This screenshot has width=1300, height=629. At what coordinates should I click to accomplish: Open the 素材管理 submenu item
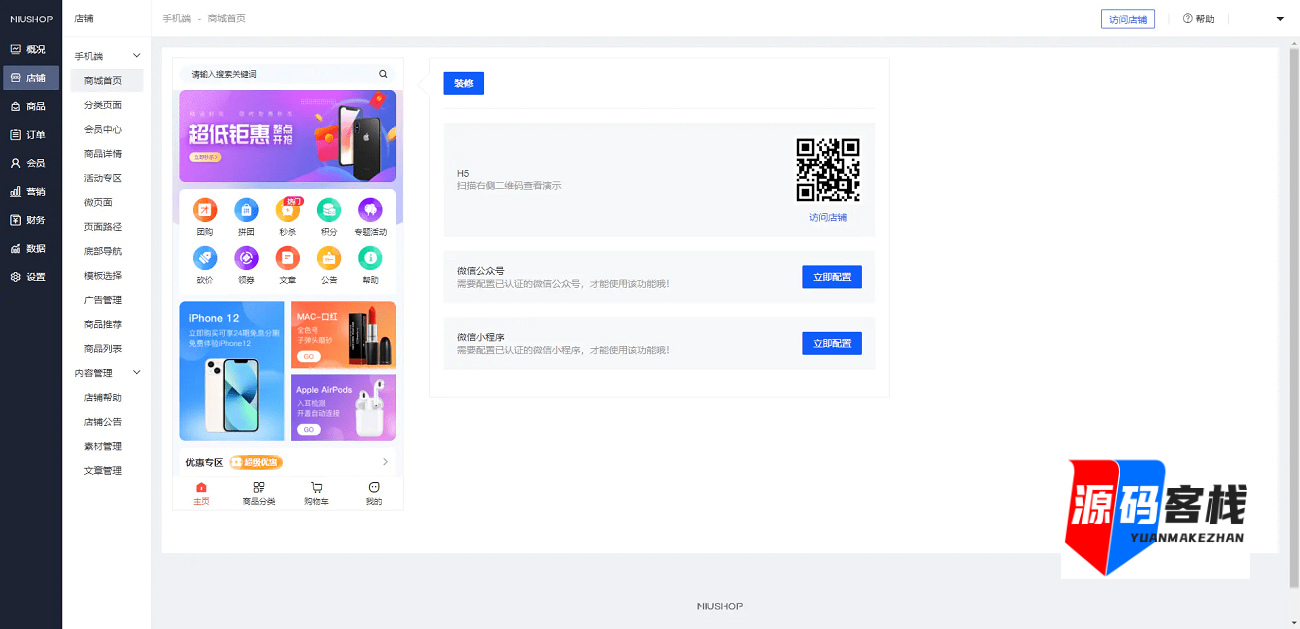coord(103,446)
